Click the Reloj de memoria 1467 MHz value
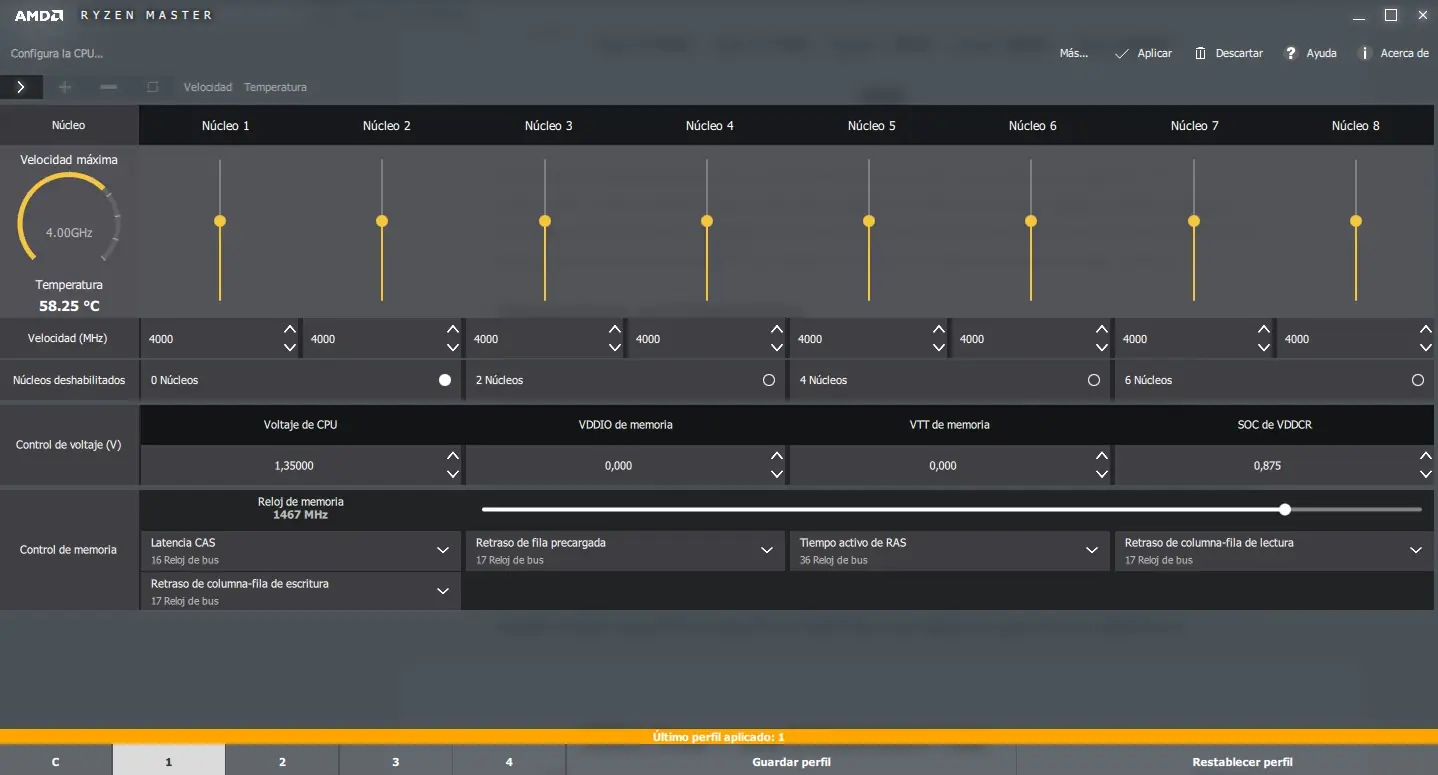Viewport: 1438px width, 775px height. (x=300, y=515)
